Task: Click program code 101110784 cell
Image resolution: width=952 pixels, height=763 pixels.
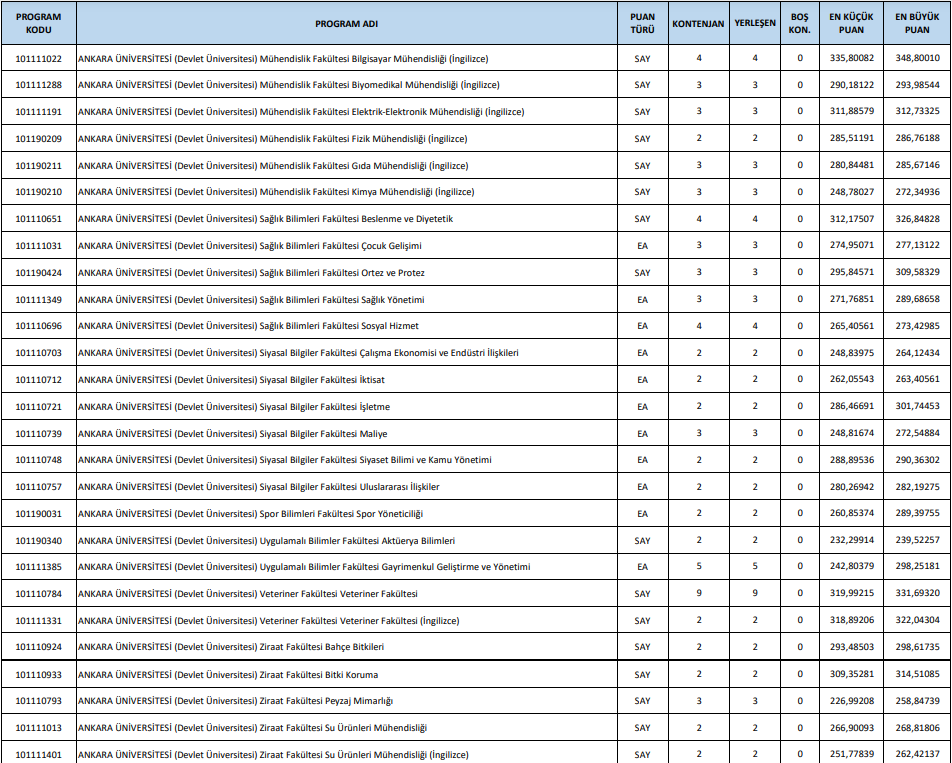Action: click(x=39, y=594)
